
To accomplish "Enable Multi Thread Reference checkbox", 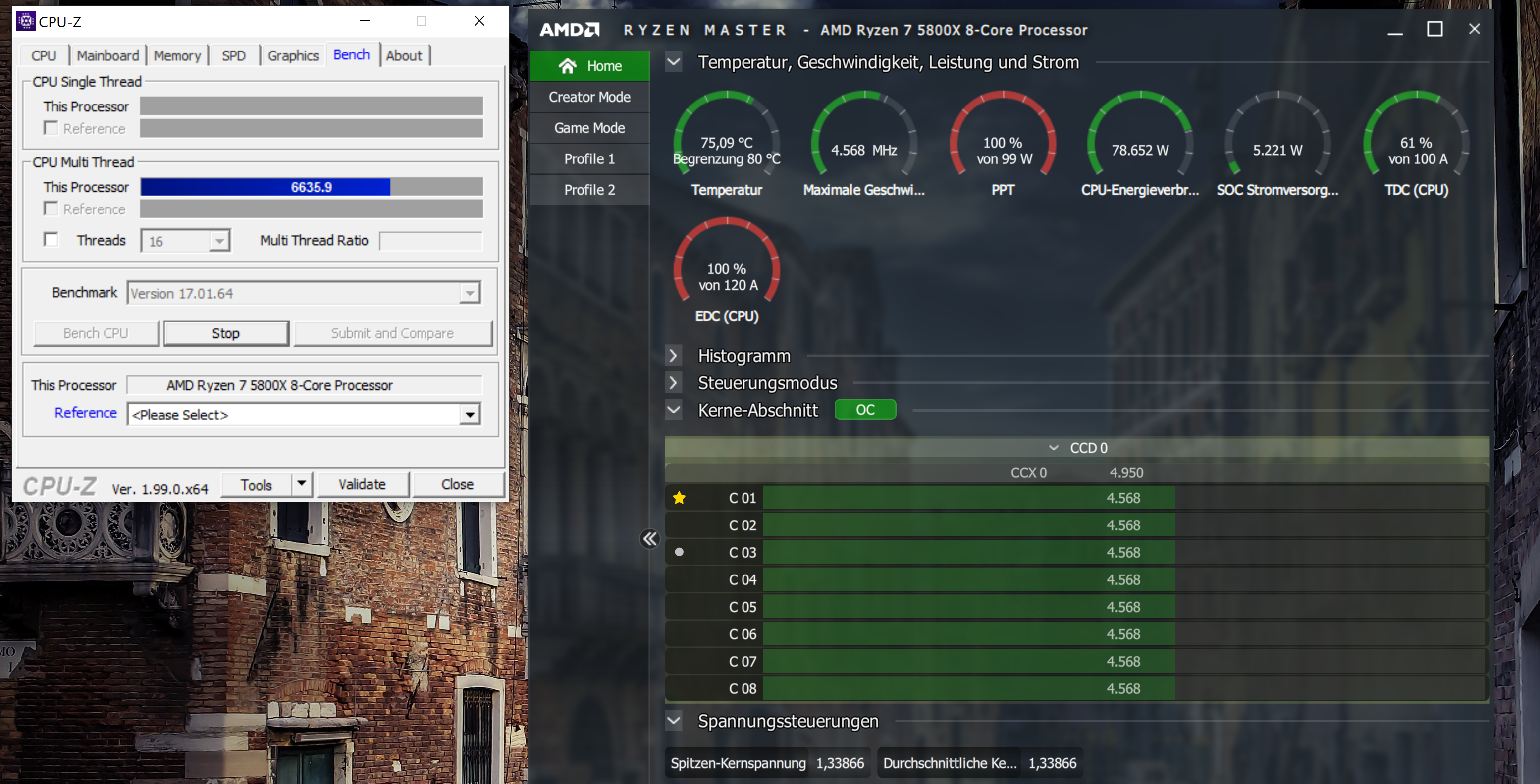I will 52,209.
